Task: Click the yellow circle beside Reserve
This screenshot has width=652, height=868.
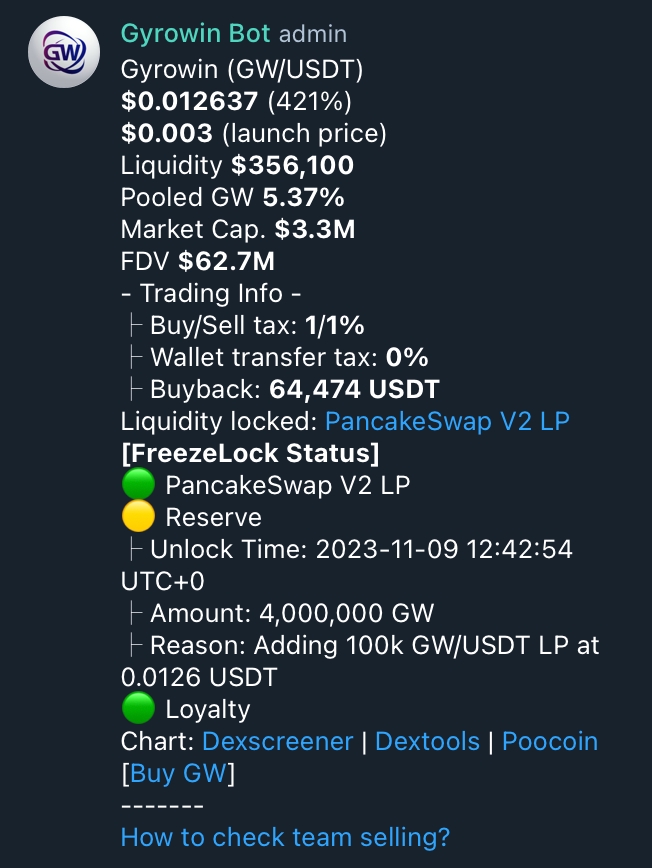Action: [x=138, y=518]
